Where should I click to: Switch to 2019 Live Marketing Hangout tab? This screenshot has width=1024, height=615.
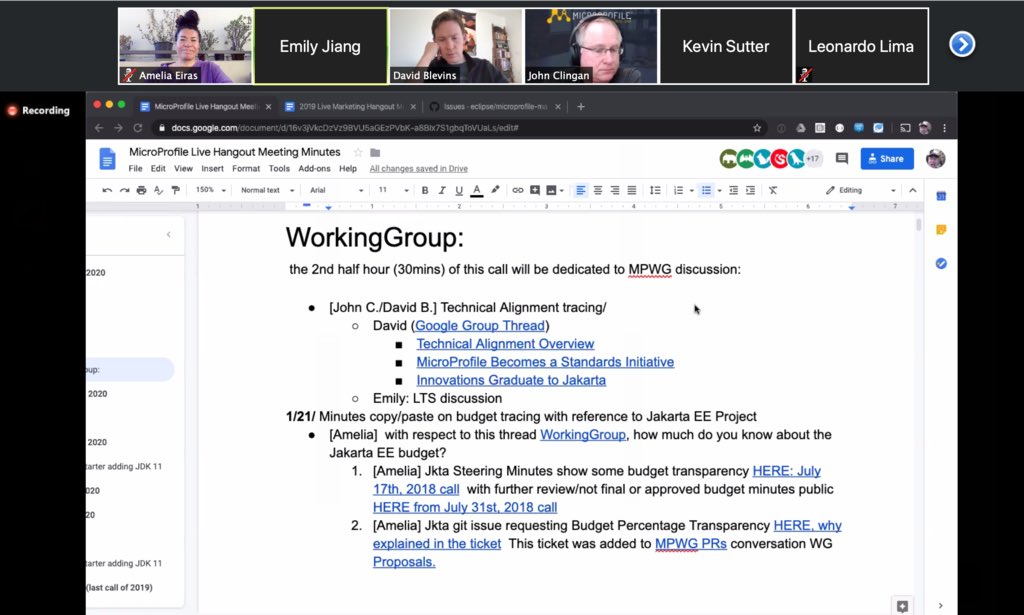[x=350, y=106]
